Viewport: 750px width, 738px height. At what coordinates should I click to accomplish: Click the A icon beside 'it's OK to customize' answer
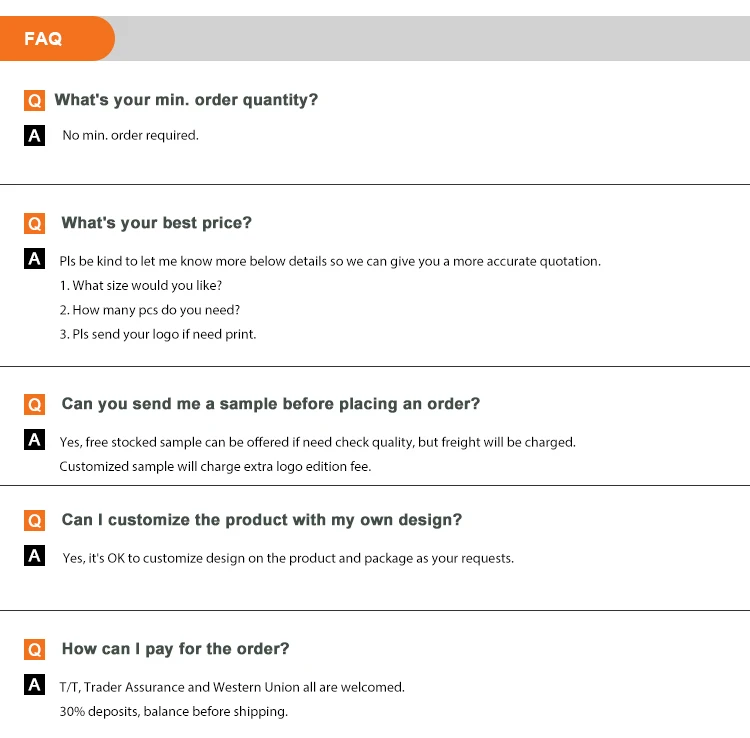tap(35, 556)
